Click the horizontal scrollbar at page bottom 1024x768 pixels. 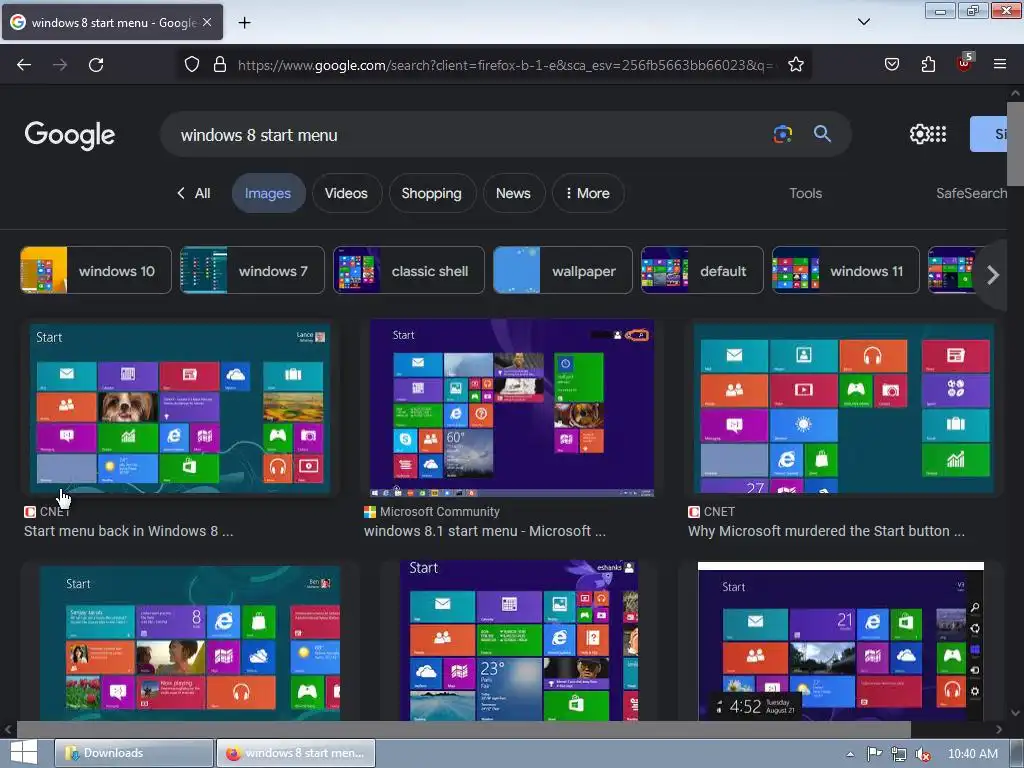pos(464,729)
